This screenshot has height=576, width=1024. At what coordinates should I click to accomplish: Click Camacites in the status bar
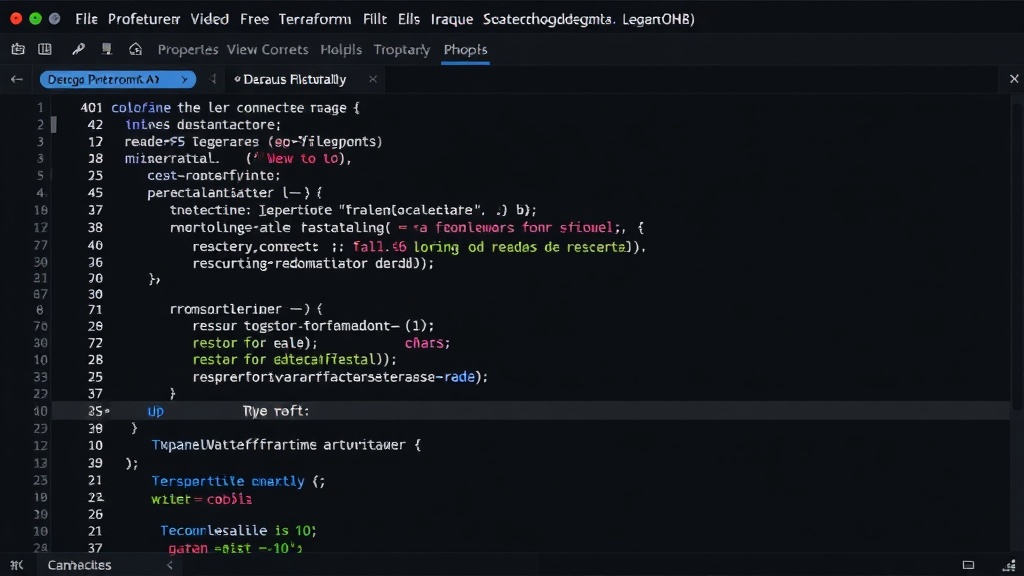(79, 565)
